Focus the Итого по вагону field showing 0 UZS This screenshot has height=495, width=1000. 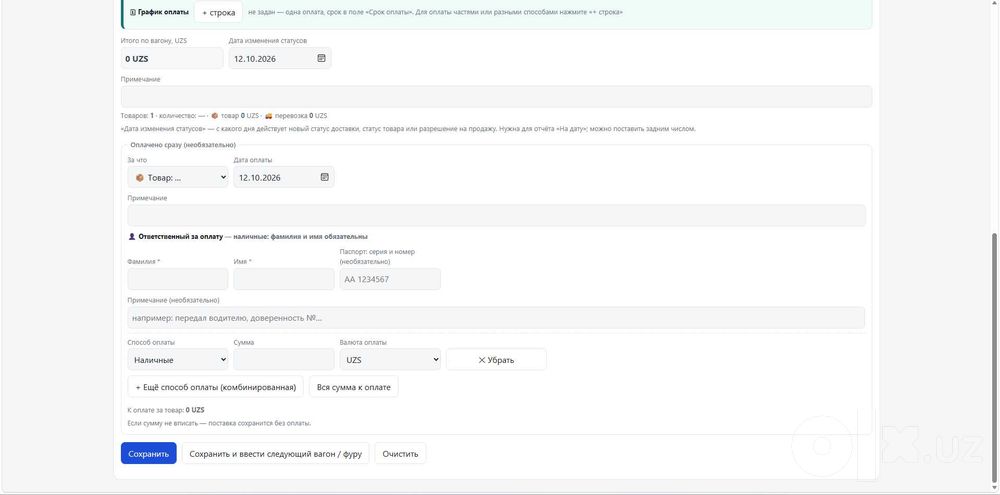point(172,58)
